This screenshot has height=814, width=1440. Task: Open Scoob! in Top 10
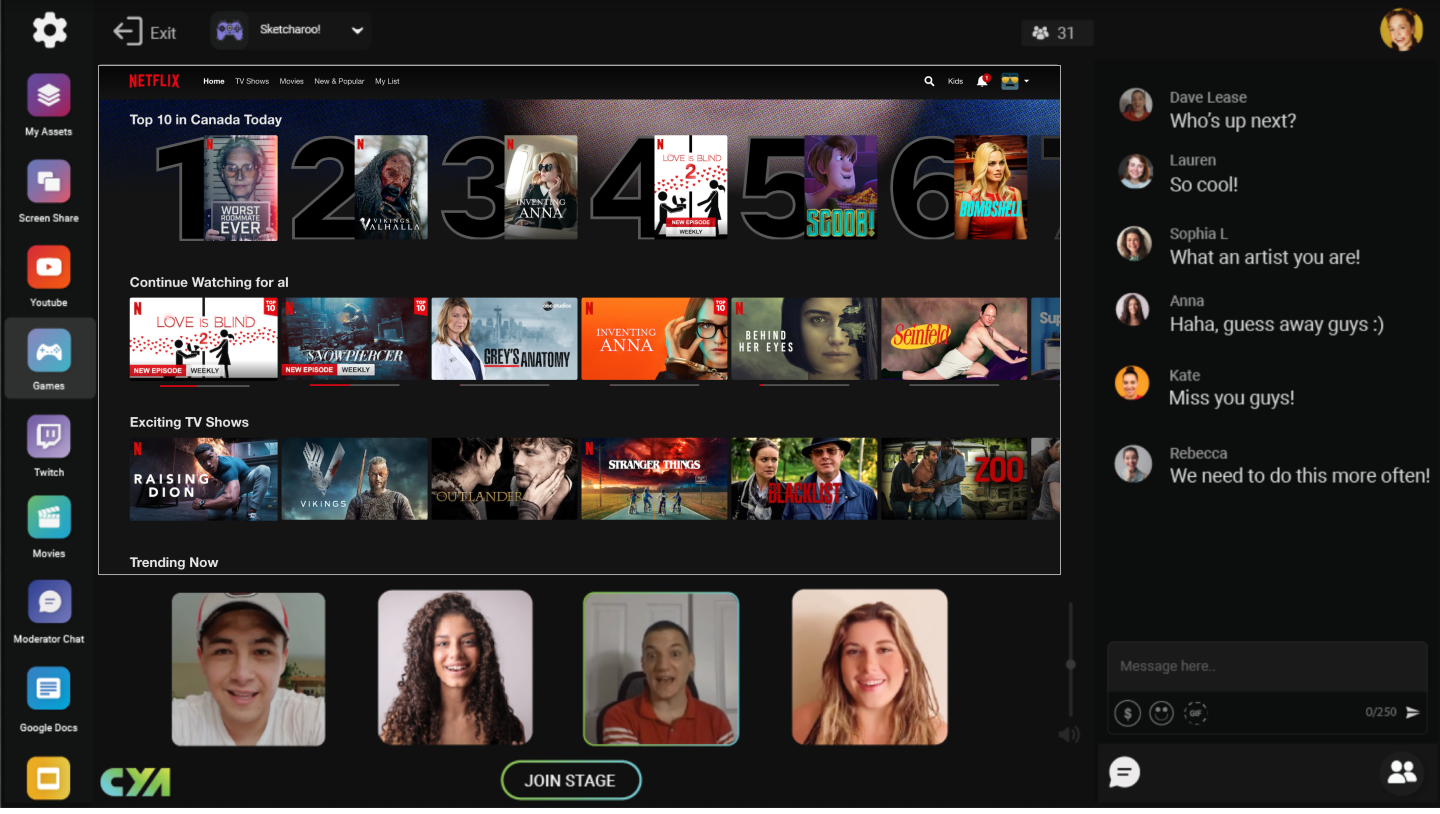coord(841,188)
